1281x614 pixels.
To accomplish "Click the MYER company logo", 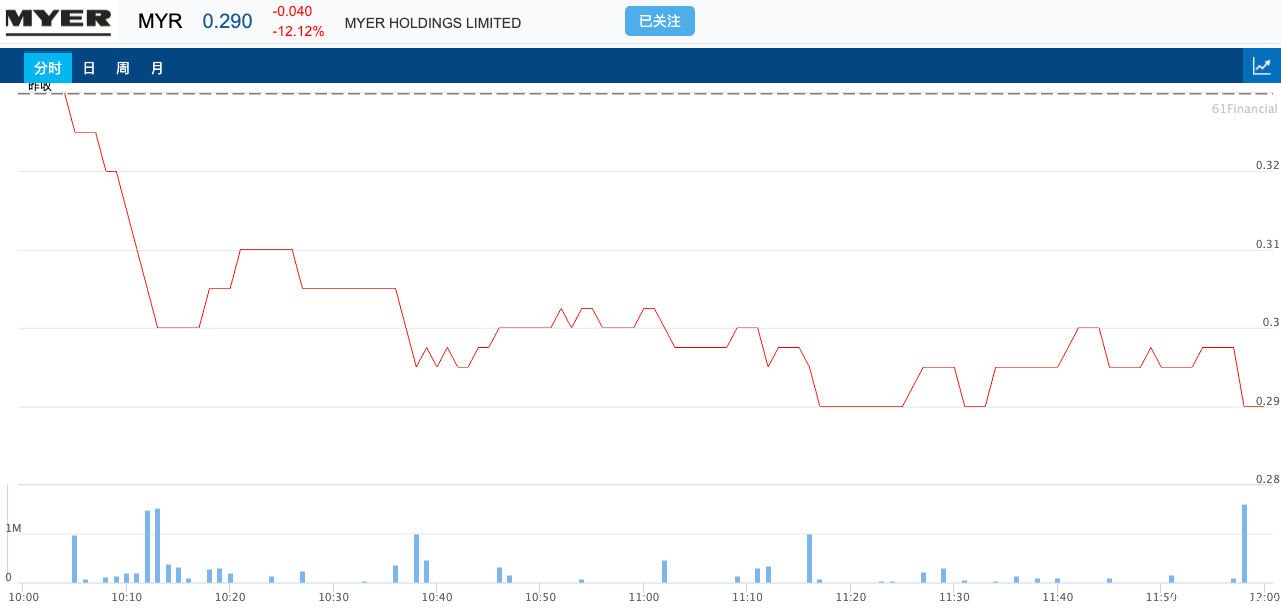I will click(58, 21).
